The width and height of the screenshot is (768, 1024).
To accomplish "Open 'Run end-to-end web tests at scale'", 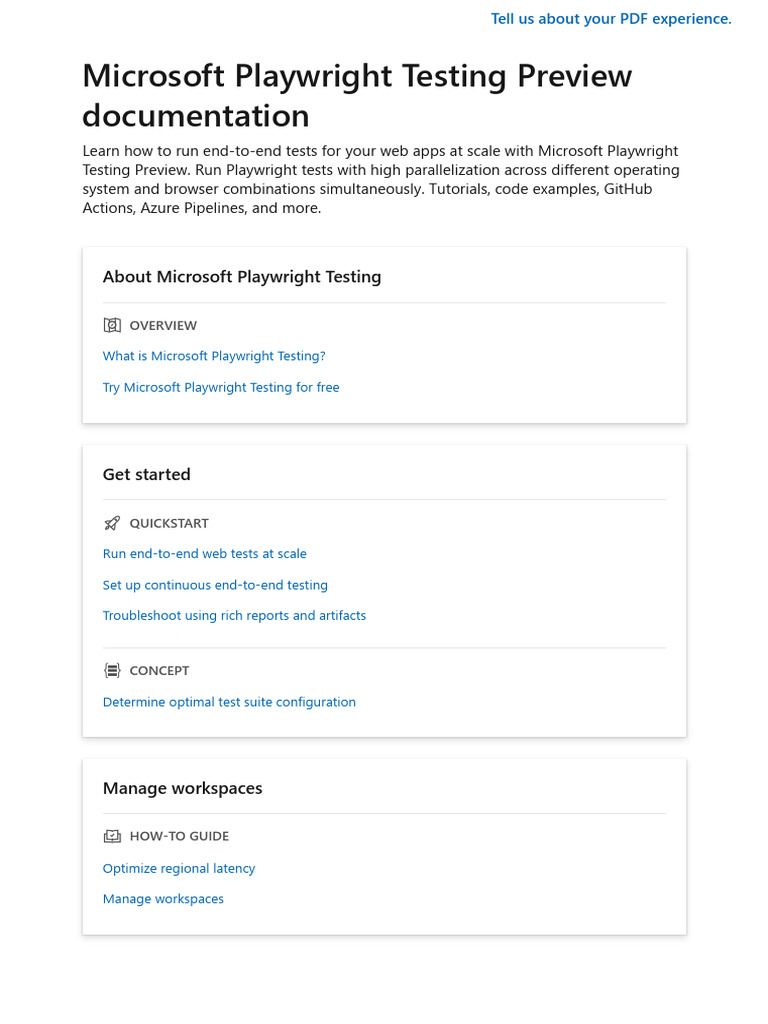I will click(x=205, y=554).
